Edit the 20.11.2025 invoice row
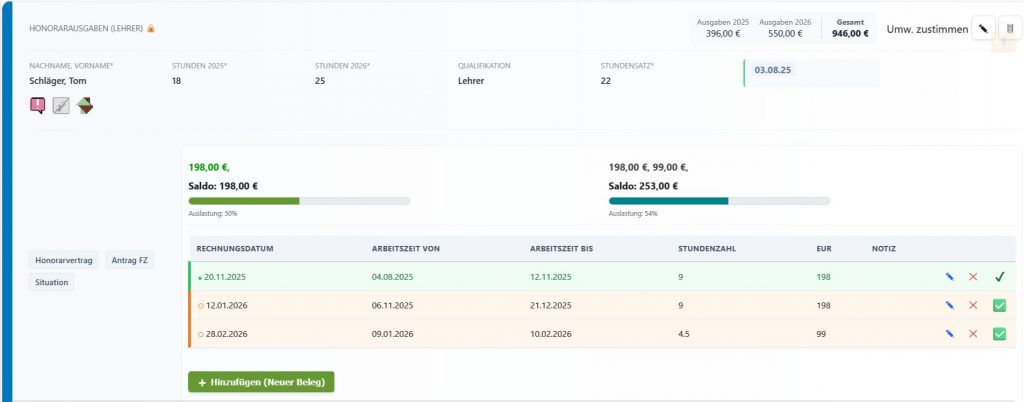The width and height of the screenshot is (1024, 402). 949,277
